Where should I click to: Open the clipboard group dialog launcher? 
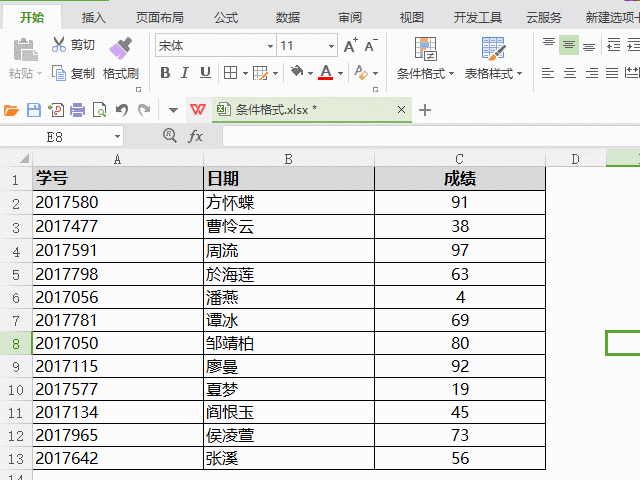tap(138, 89)
